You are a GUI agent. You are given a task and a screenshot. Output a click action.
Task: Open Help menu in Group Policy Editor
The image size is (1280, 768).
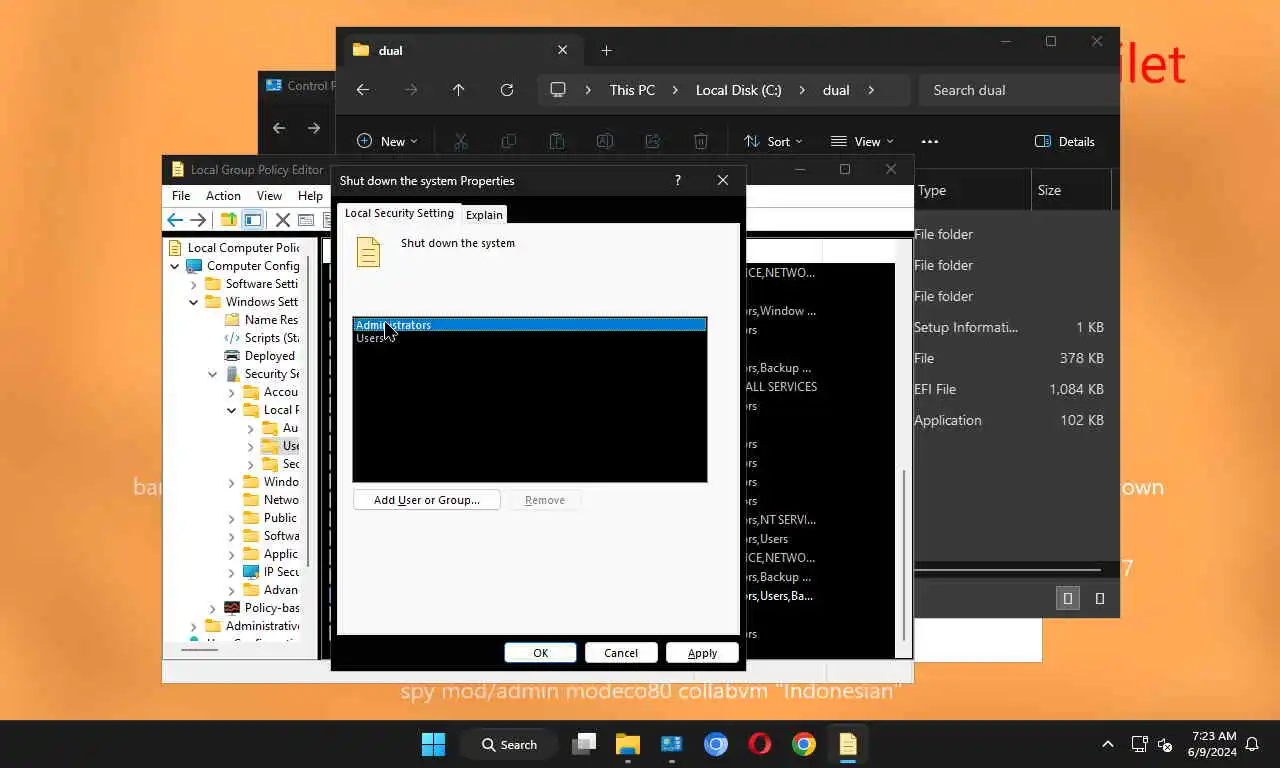click(310, 196)
